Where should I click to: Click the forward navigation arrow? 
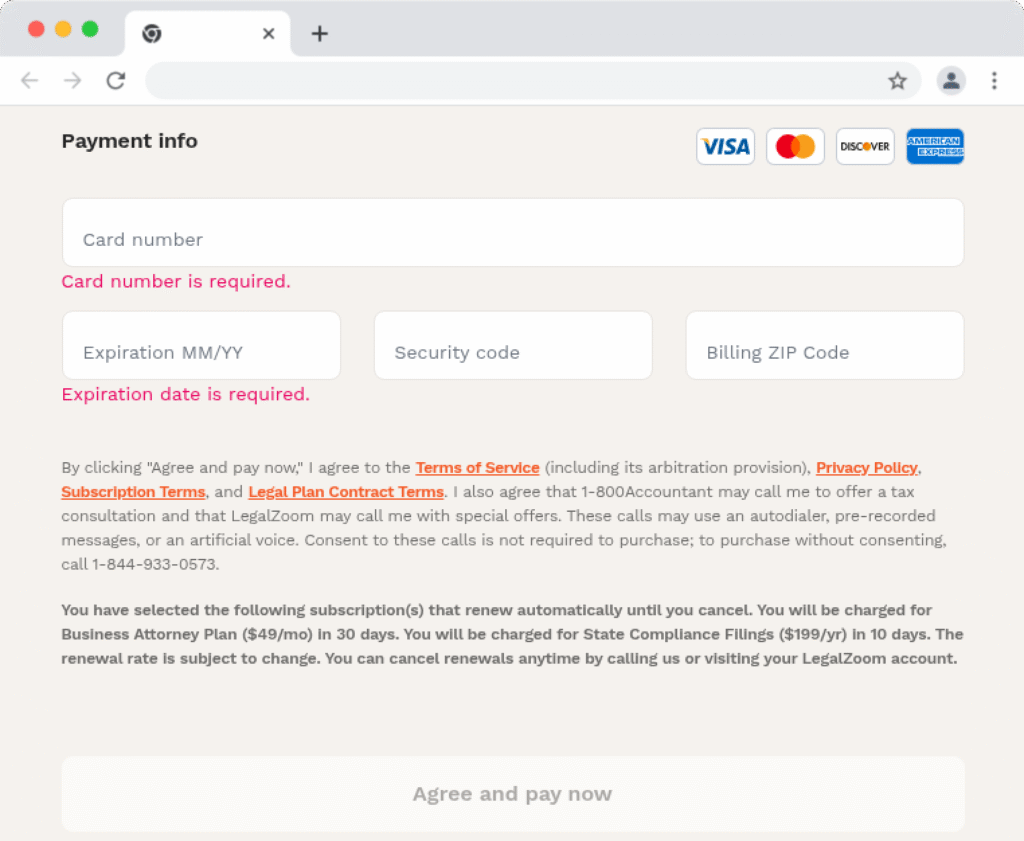point(72,80)
